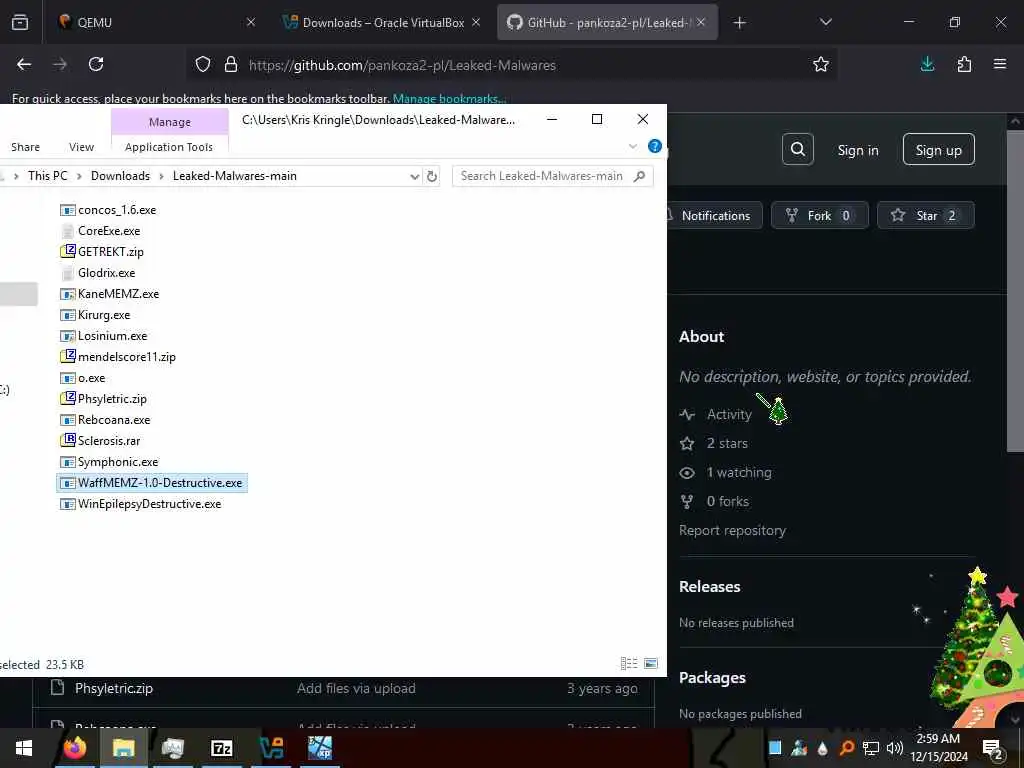
Task: Open Firefox application hamburger menu
Action: coord(1000,64)
